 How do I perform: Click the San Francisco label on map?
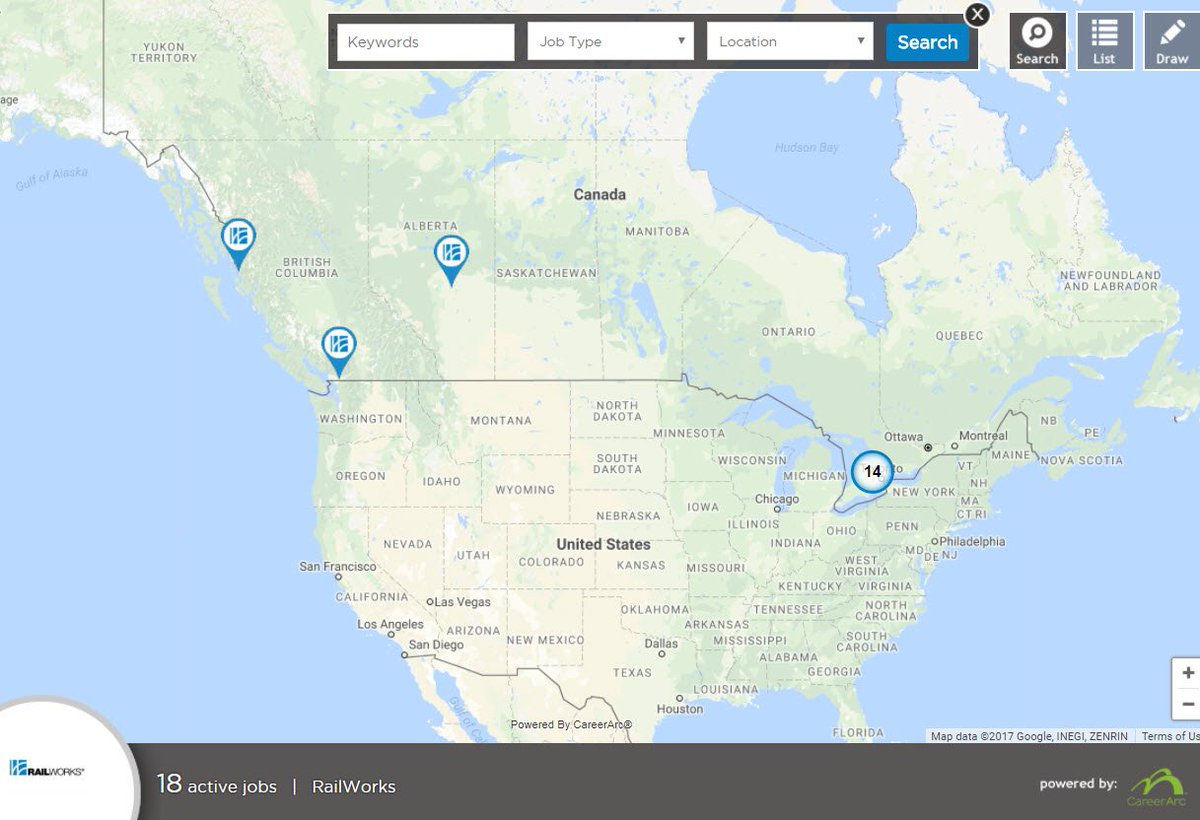tap(338, 566)
